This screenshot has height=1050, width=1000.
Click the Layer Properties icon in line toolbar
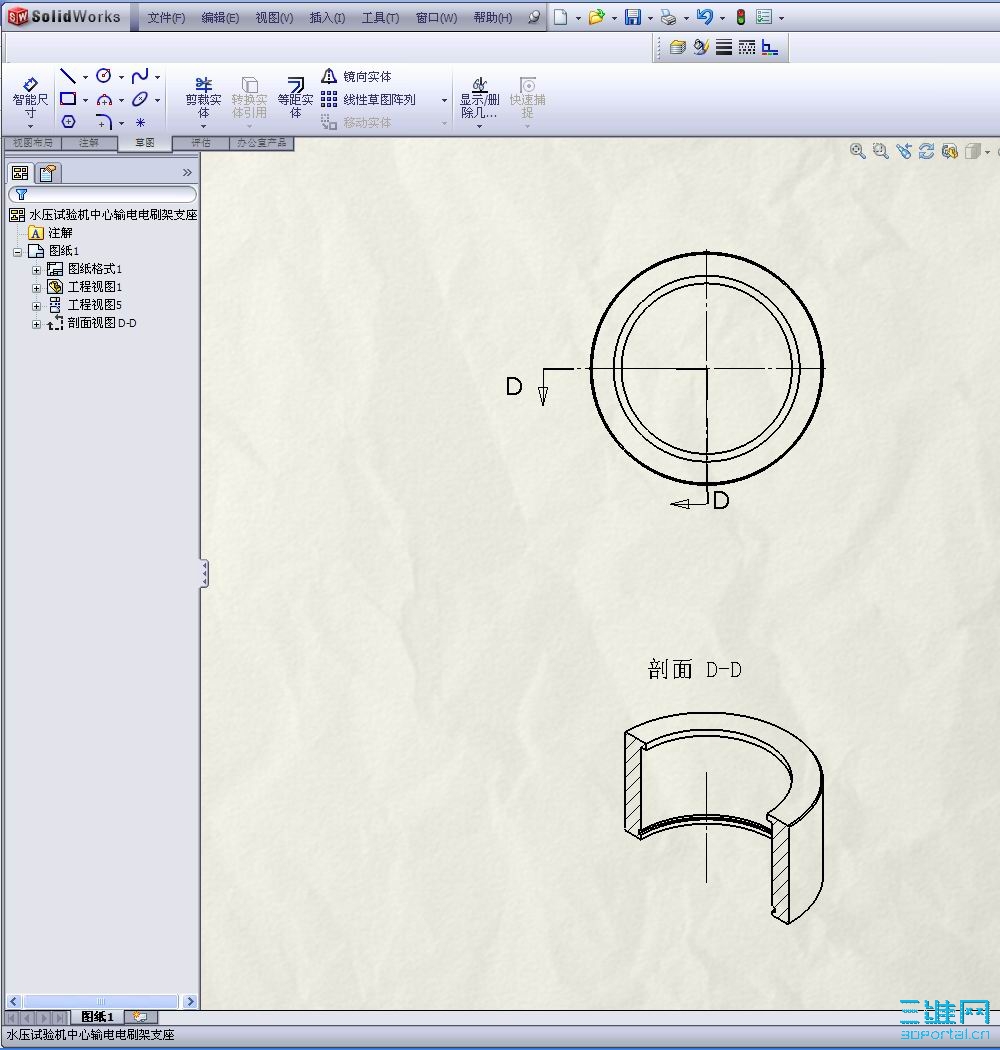[x=678, y=47]
